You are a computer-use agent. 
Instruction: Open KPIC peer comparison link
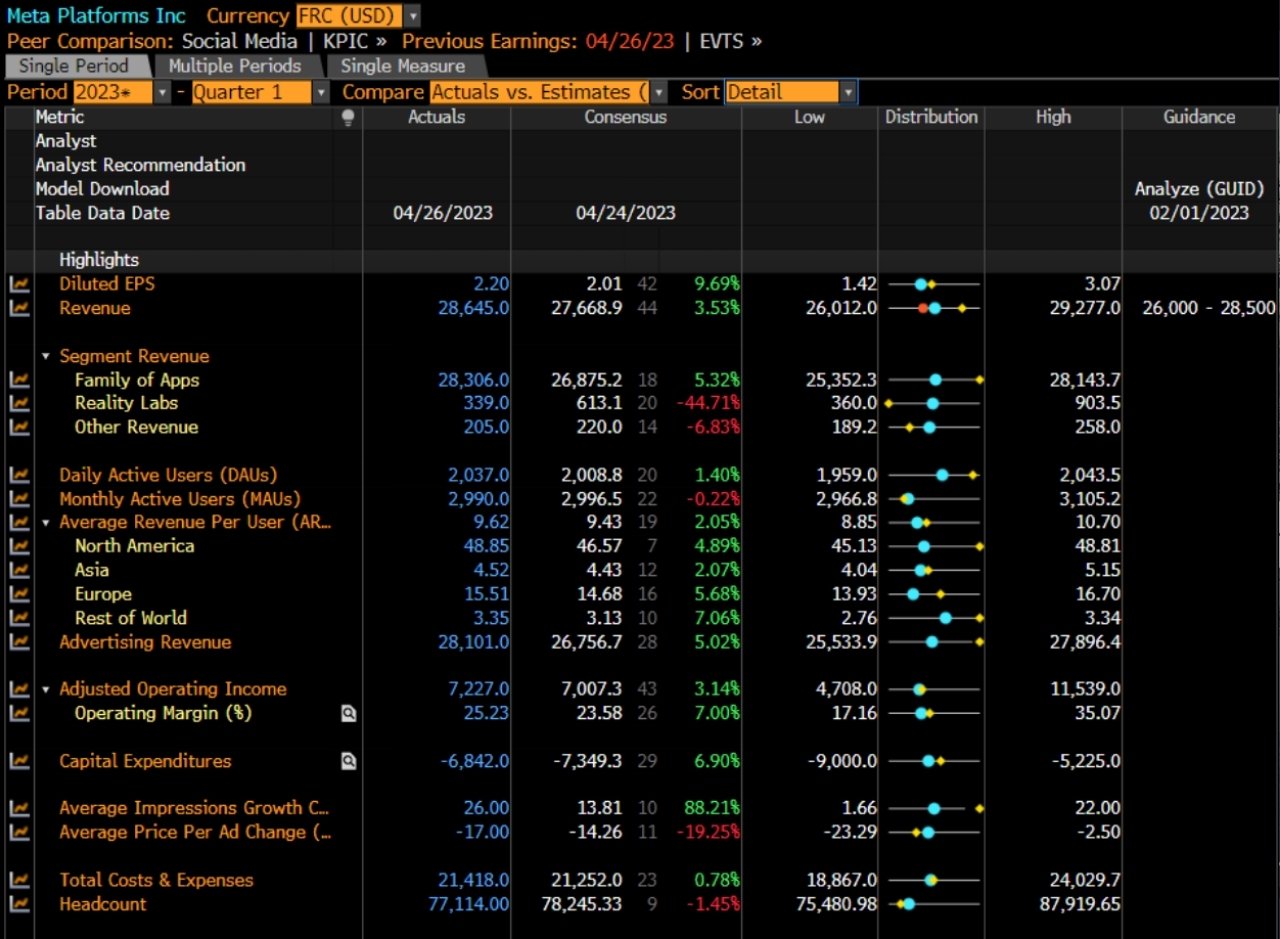[x=354, y=41]
